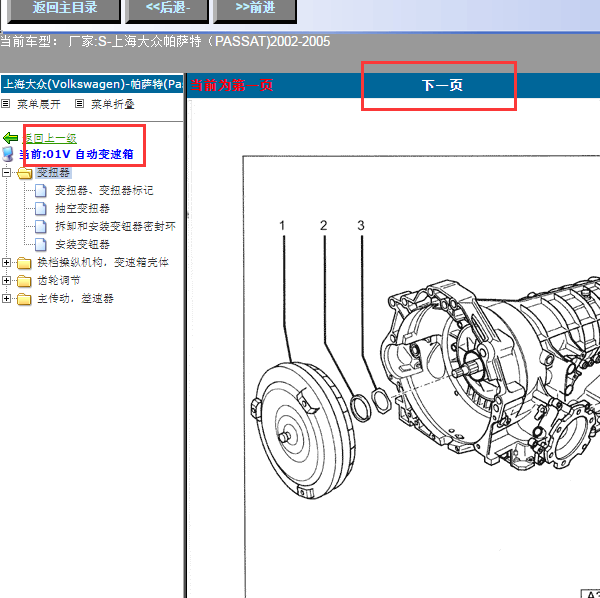
Task: Click the green back arrow icon
Action: click(10, 138)
